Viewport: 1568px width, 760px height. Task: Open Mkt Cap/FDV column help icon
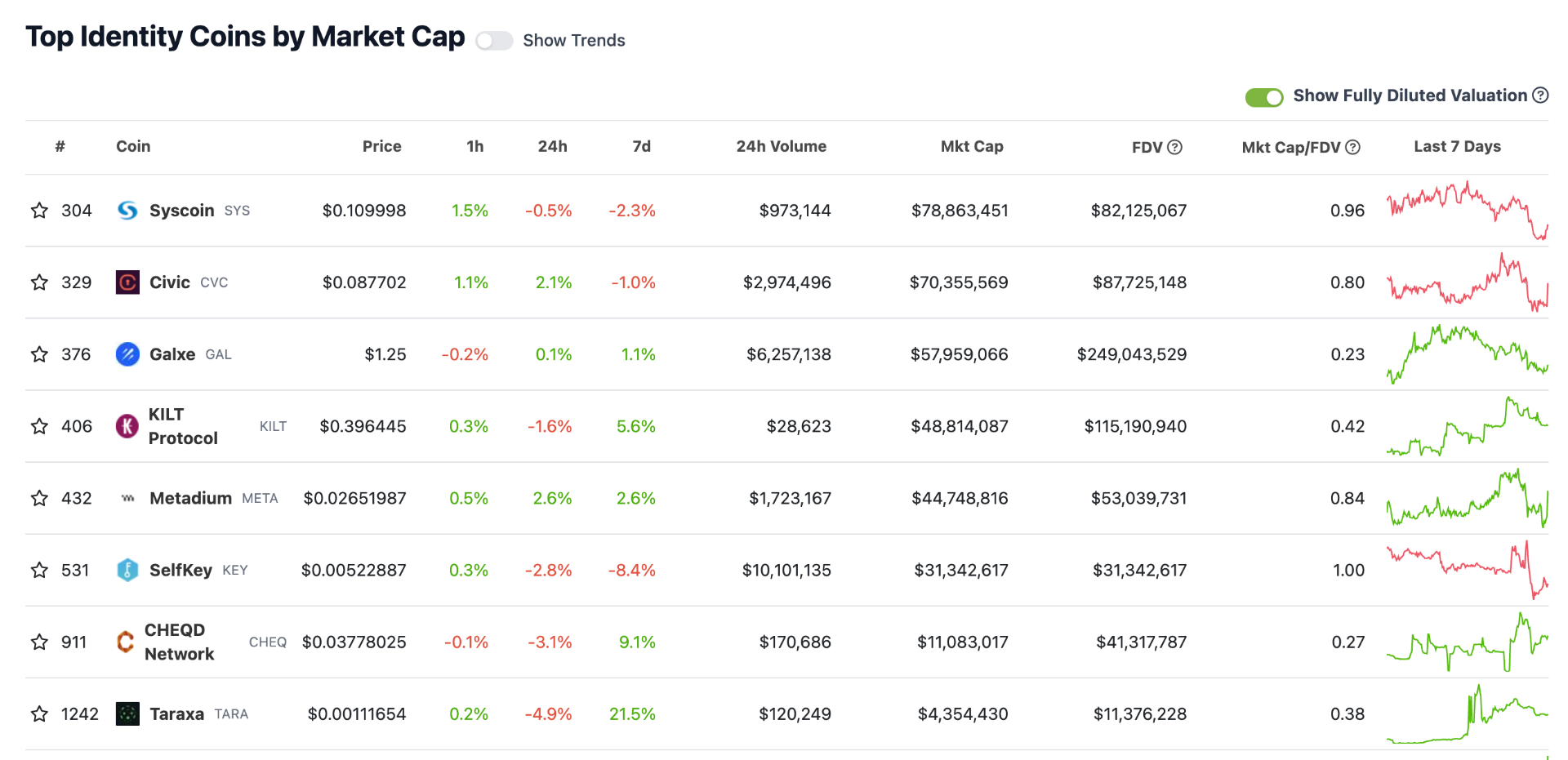point(1353,147)
